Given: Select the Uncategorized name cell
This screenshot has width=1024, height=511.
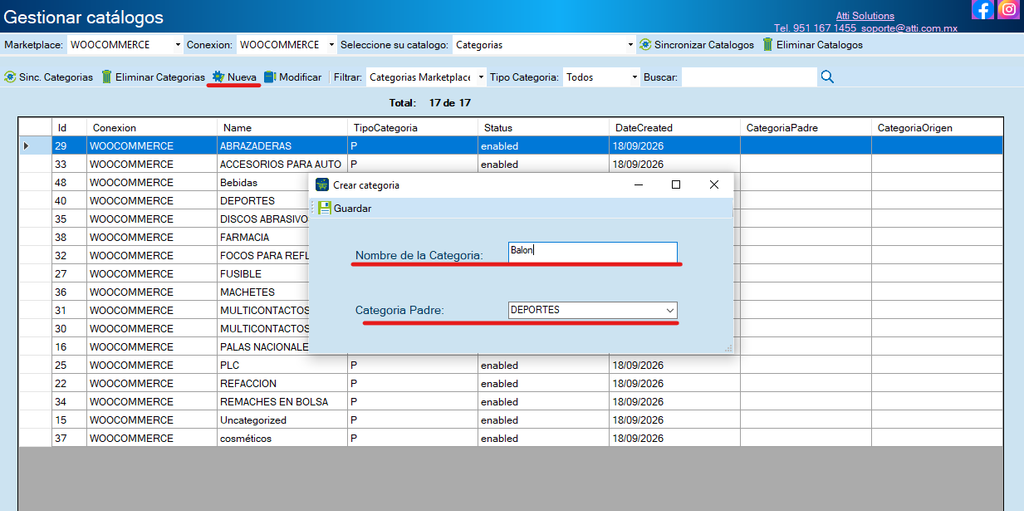Looking at the screenshot, I should 282,420.
